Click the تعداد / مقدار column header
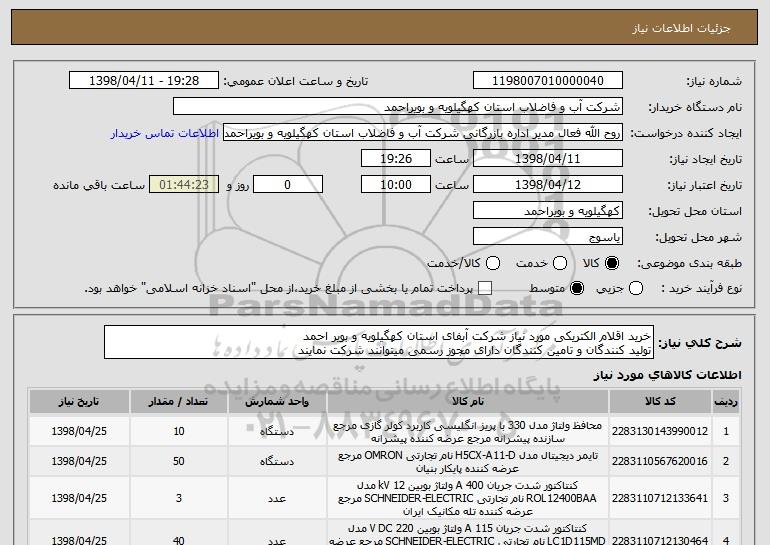 (x=179, y=402)
